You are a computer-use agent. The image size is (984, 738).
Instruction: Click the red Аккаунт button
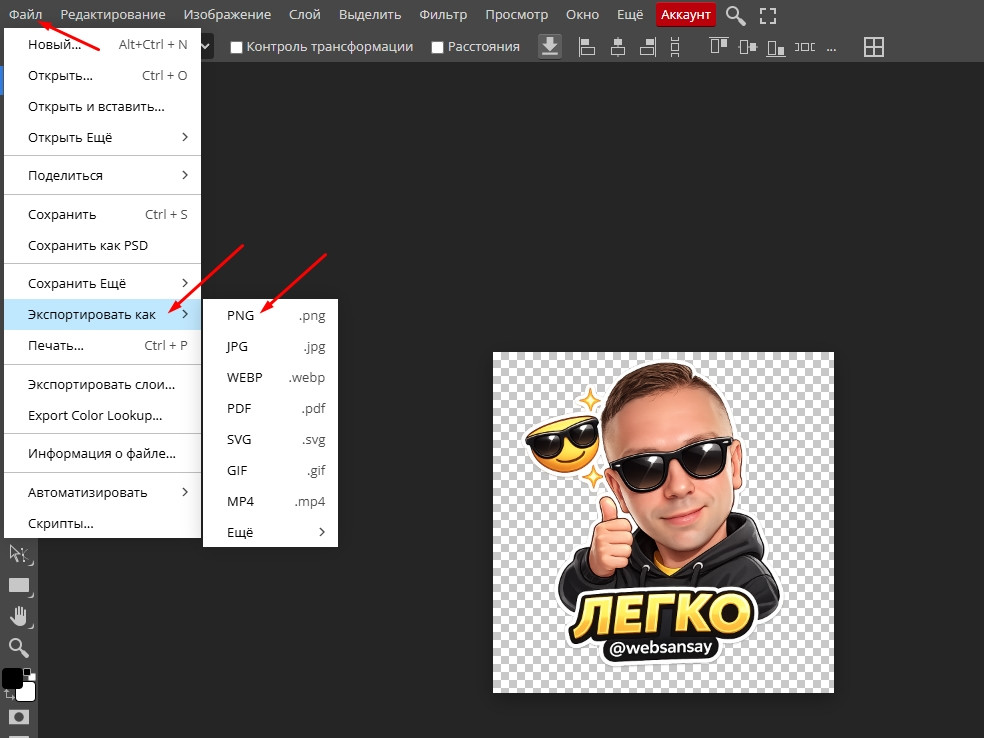(685, 14)
